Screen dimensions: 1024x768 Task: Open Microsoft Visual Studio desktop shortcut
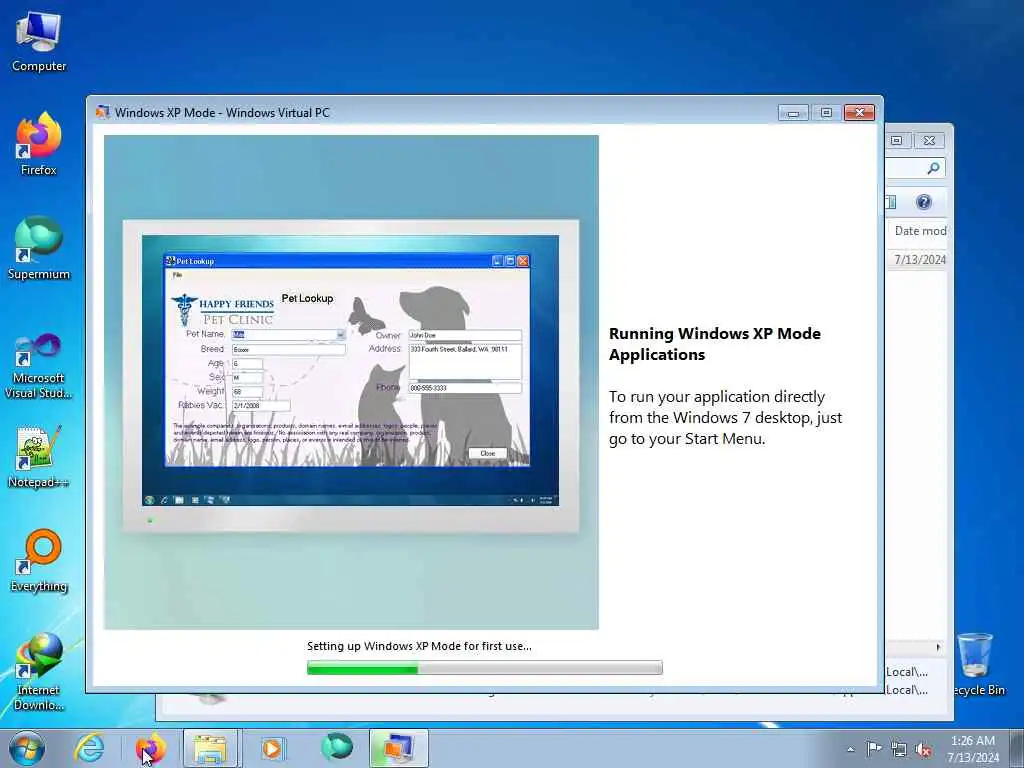pyautogui.click(x=39, y=367)
